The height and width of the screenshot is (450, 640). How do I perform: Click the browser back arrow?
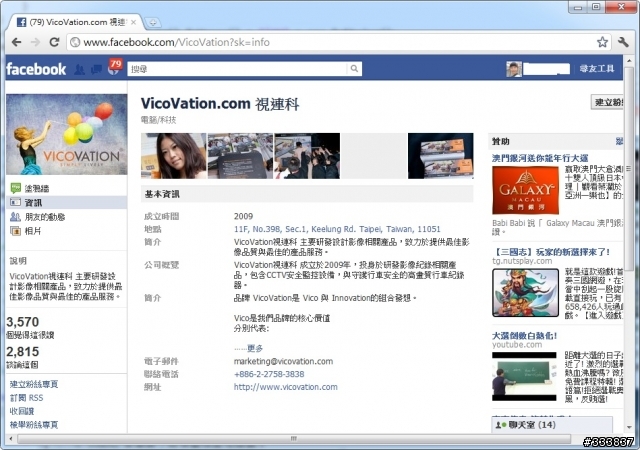click(16, 42)
